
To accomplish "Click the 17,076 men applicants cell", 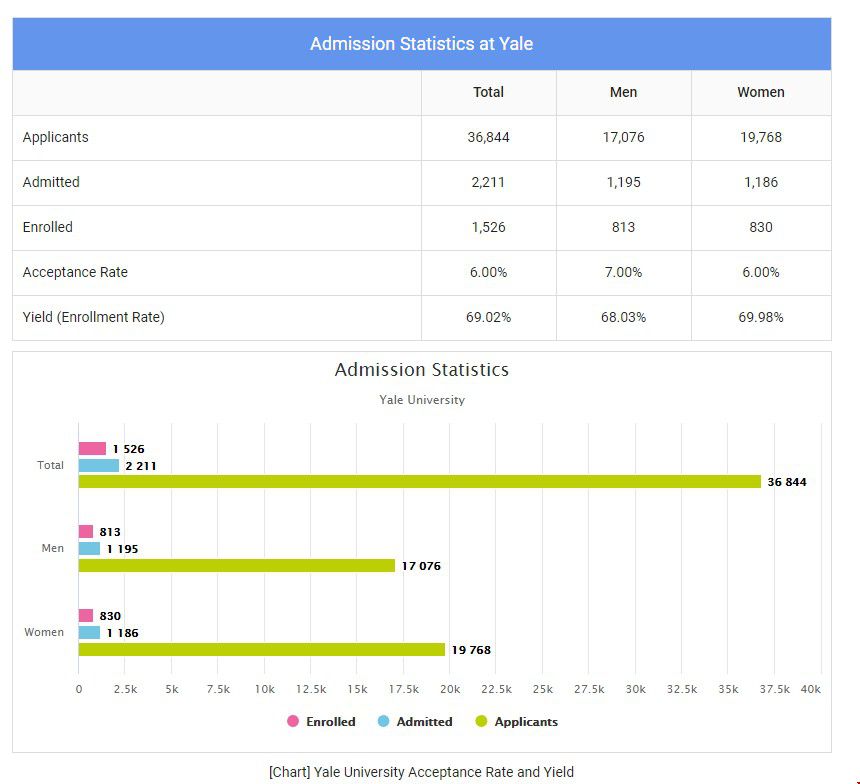I will point(624,137).
